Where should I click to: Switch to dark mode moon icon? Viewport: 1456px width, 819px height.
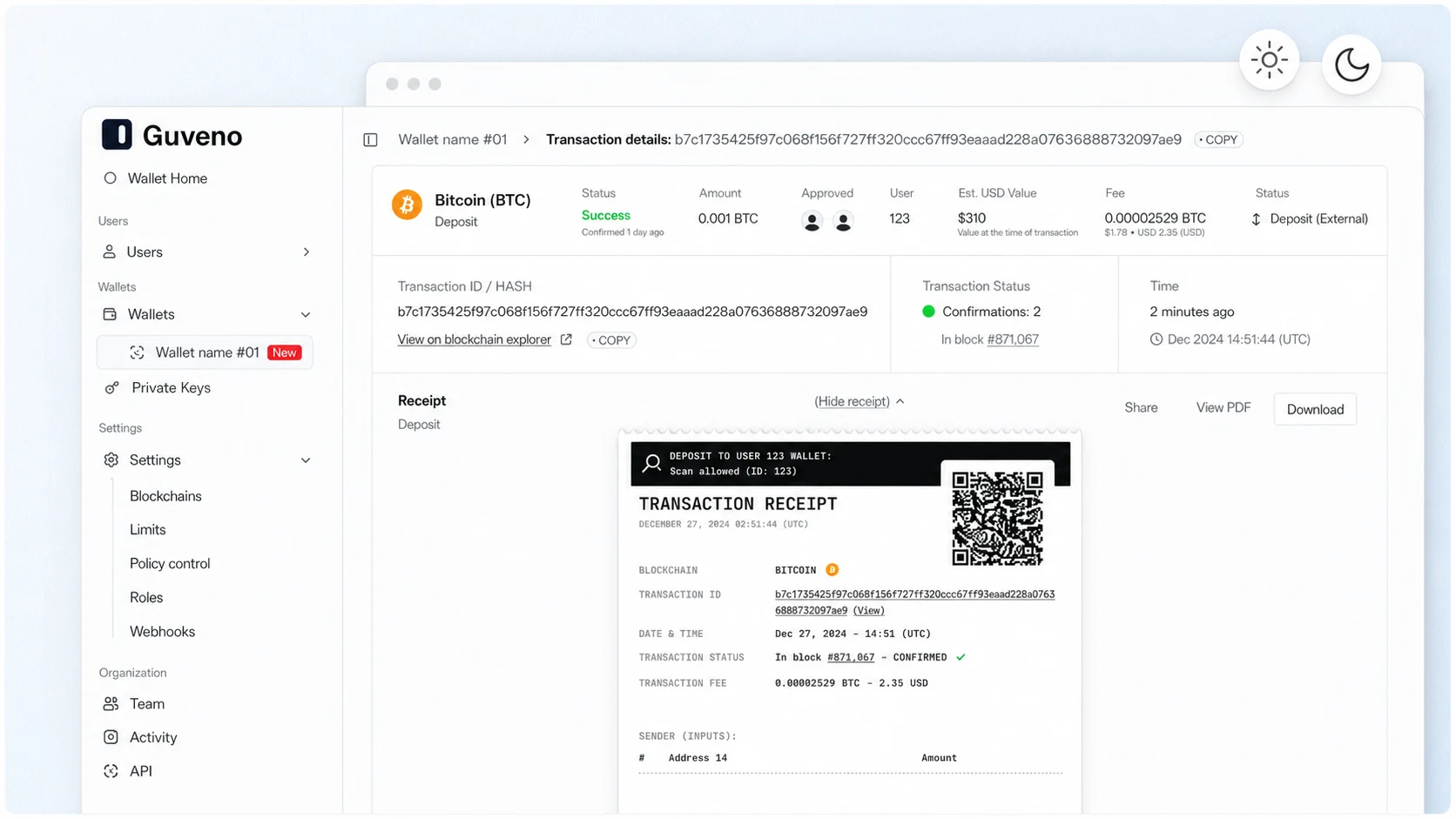[x=1352, y=64]
